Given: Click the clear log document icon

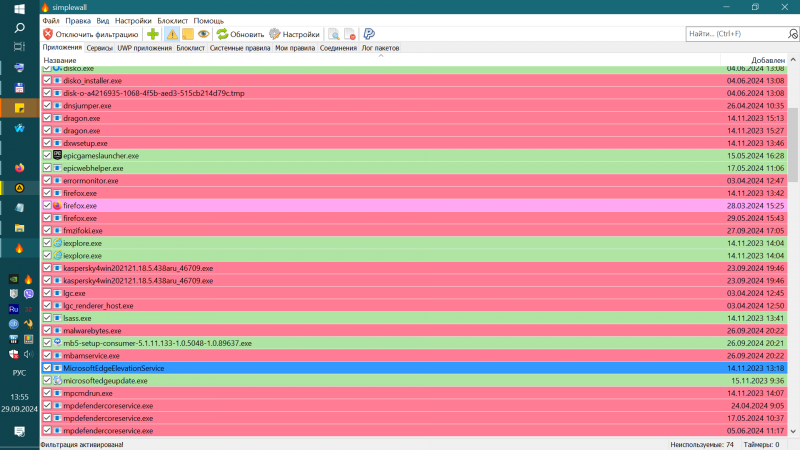Looking at the screenshot, I should (x=350, y=34).
